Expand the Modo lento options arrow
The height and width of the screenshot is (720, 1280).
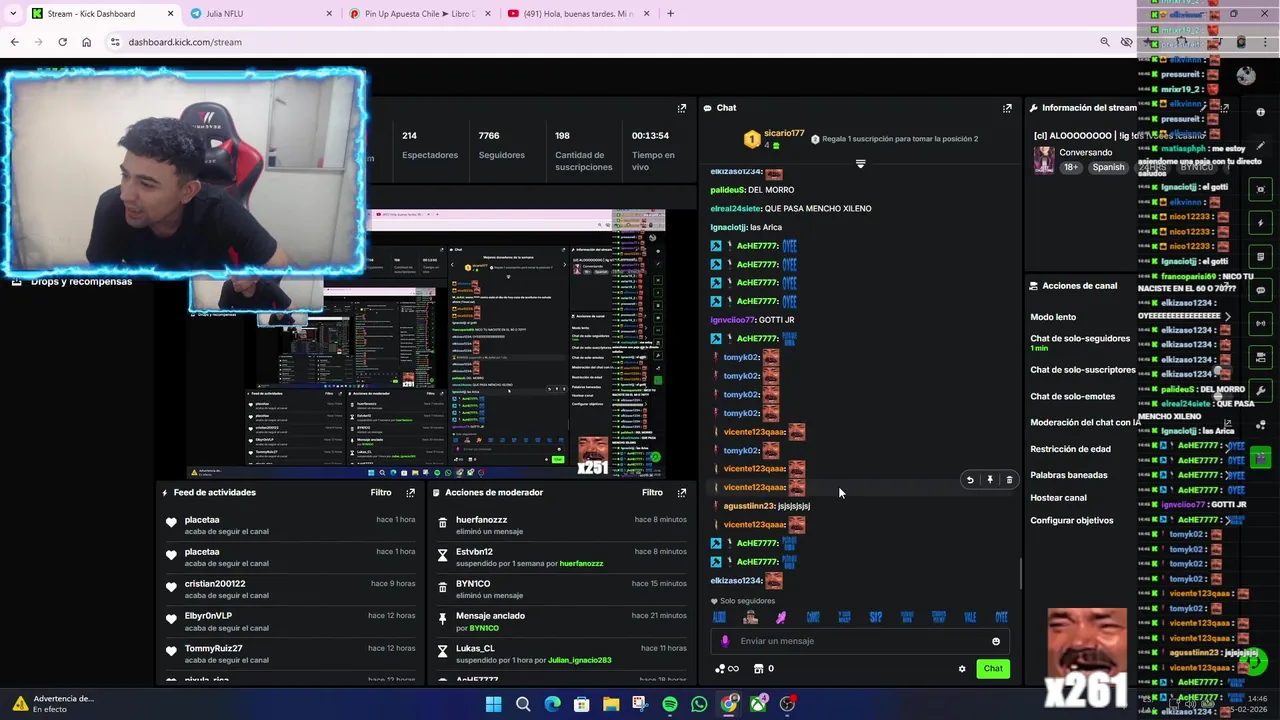pos(1228,317)
